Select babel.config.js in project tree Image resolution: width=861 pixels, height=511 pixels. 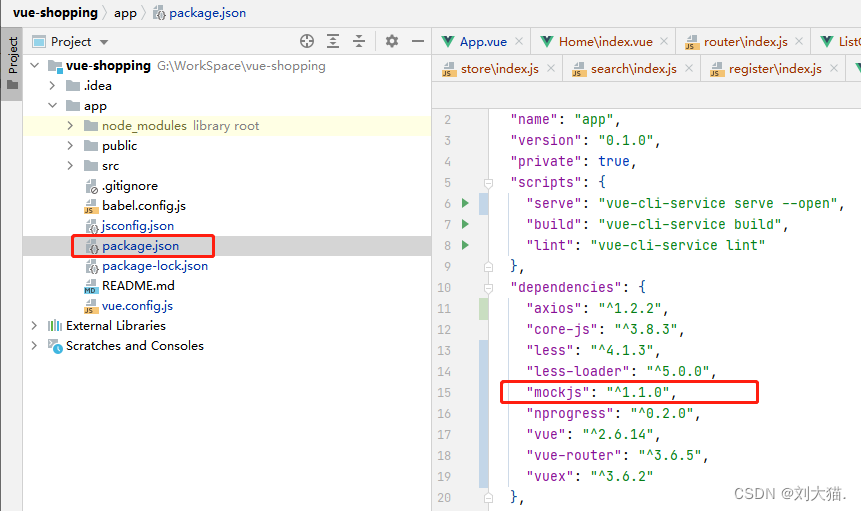[135, 206]
